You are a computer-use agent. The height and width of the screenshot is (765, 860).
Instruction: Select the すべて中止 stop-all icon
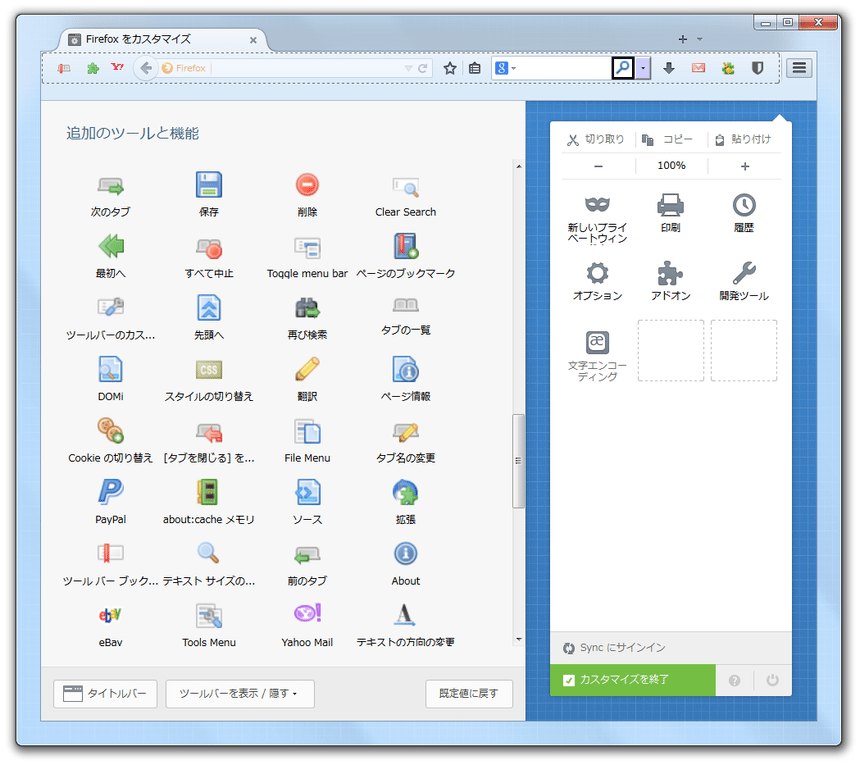point(209,248)
